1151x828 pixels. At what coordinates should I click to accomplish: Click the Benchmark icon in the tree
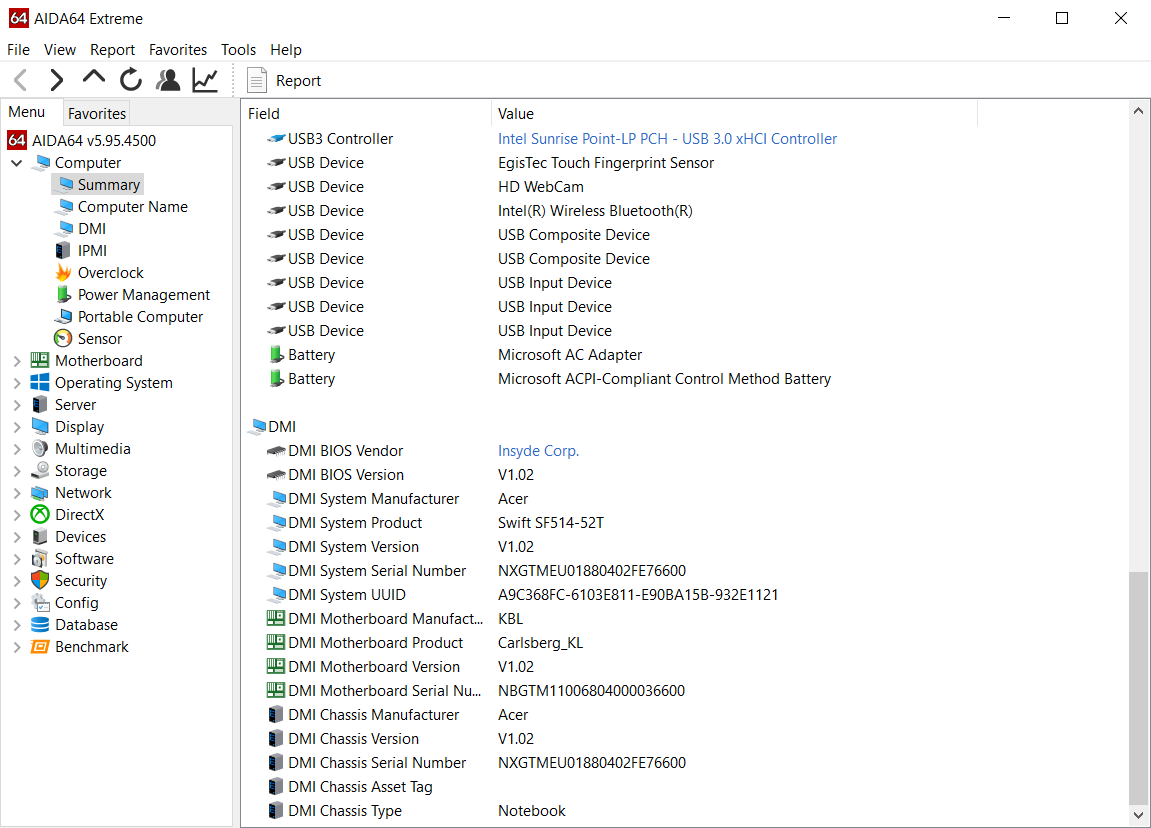click(40, 647)
